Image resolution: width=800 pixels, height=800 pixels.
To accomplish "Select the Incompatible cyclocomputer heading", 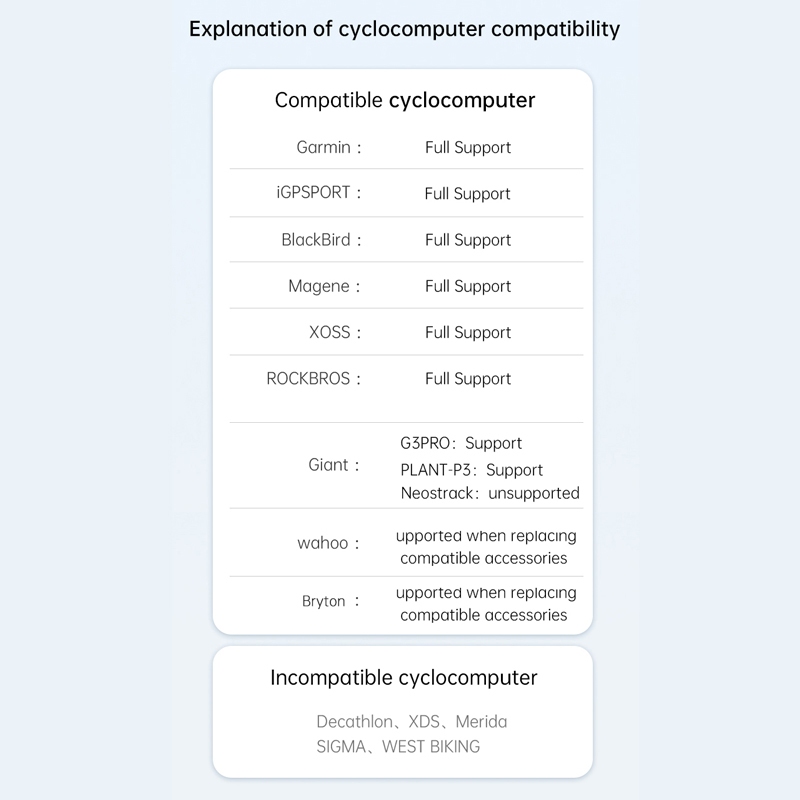I will pos(404,678).
